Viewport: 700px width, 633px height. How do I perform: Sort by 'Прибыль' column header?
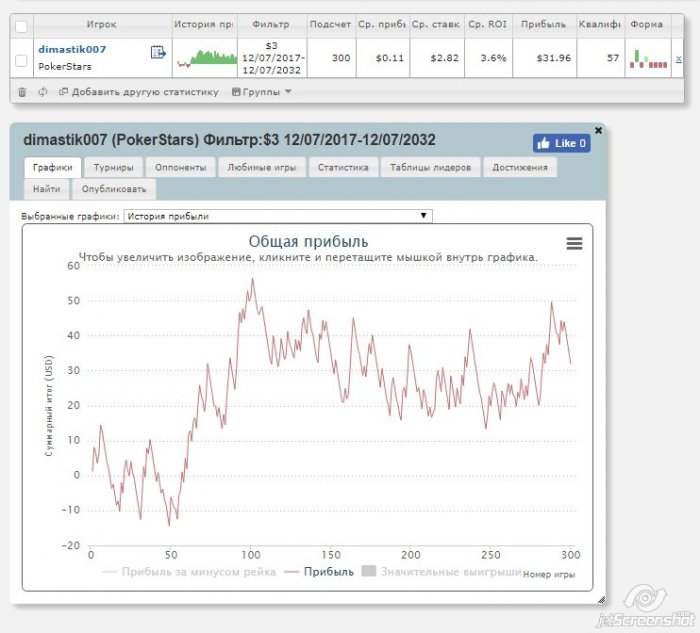(543, 25)
